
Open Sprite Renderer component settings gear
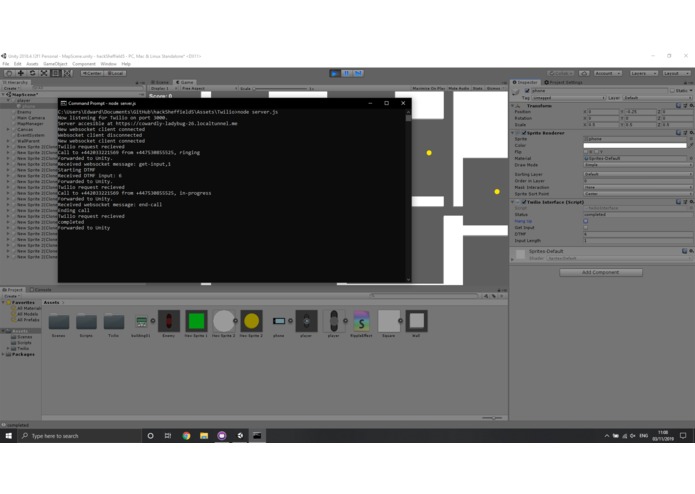pos(691,133)
